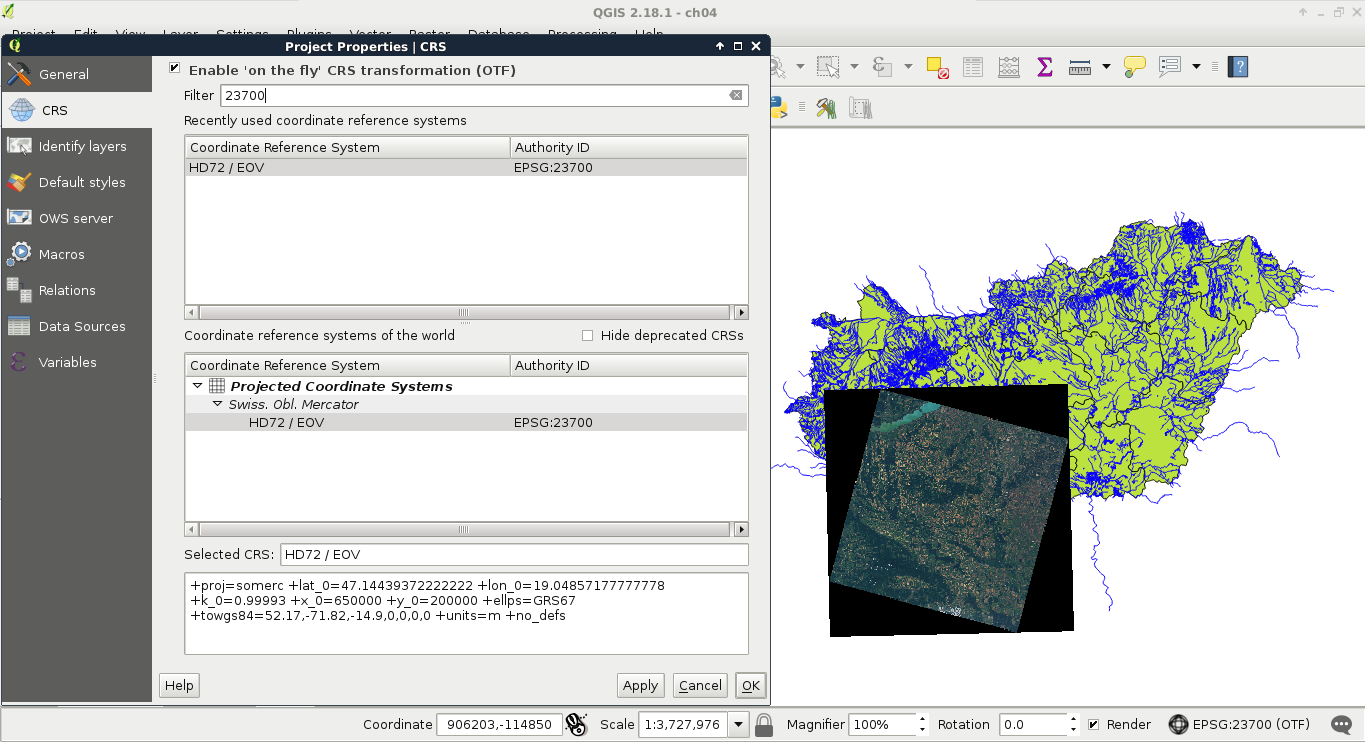Screen dimensions: 1365x742
Task: Click the Deselect Features toolbar icon
Action: [x=937, y=67]
